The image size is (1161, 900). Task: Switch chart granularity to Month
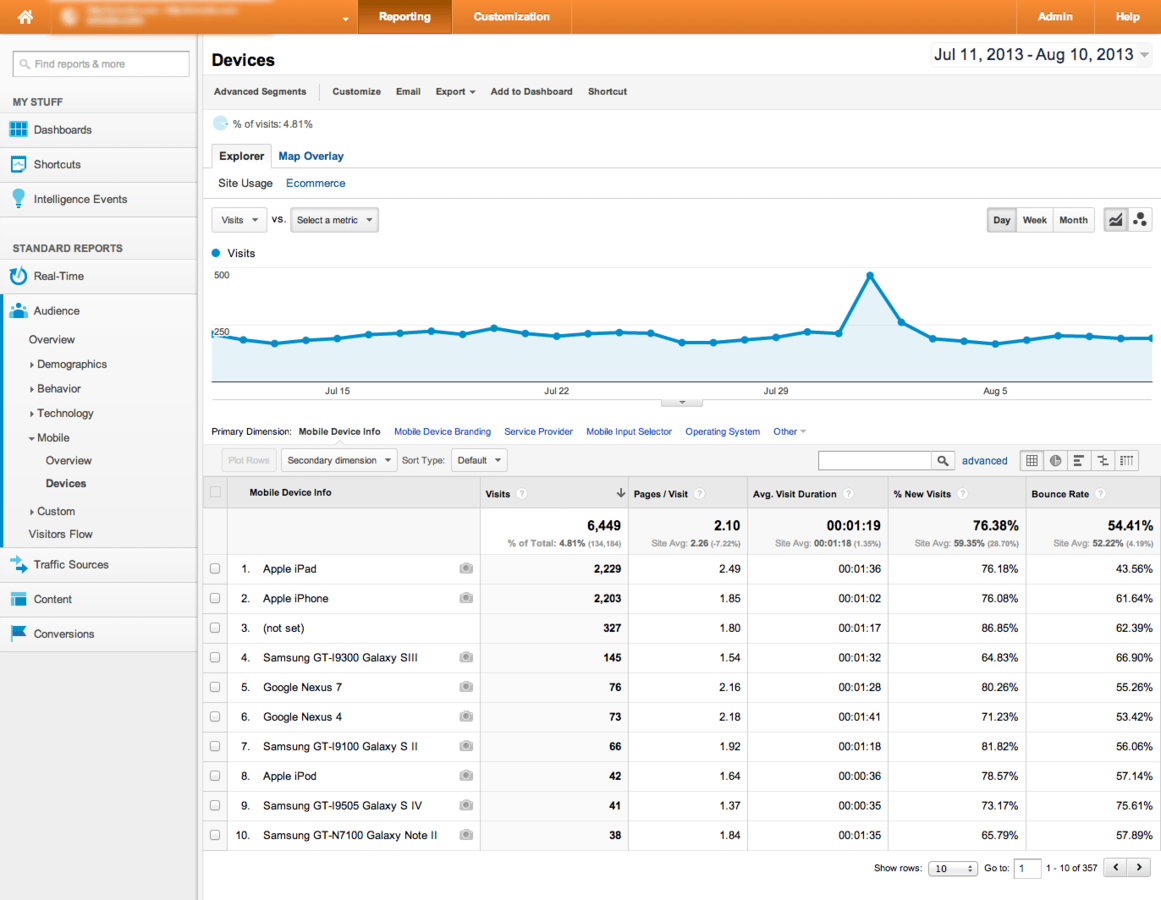[x=1073, y=220]
